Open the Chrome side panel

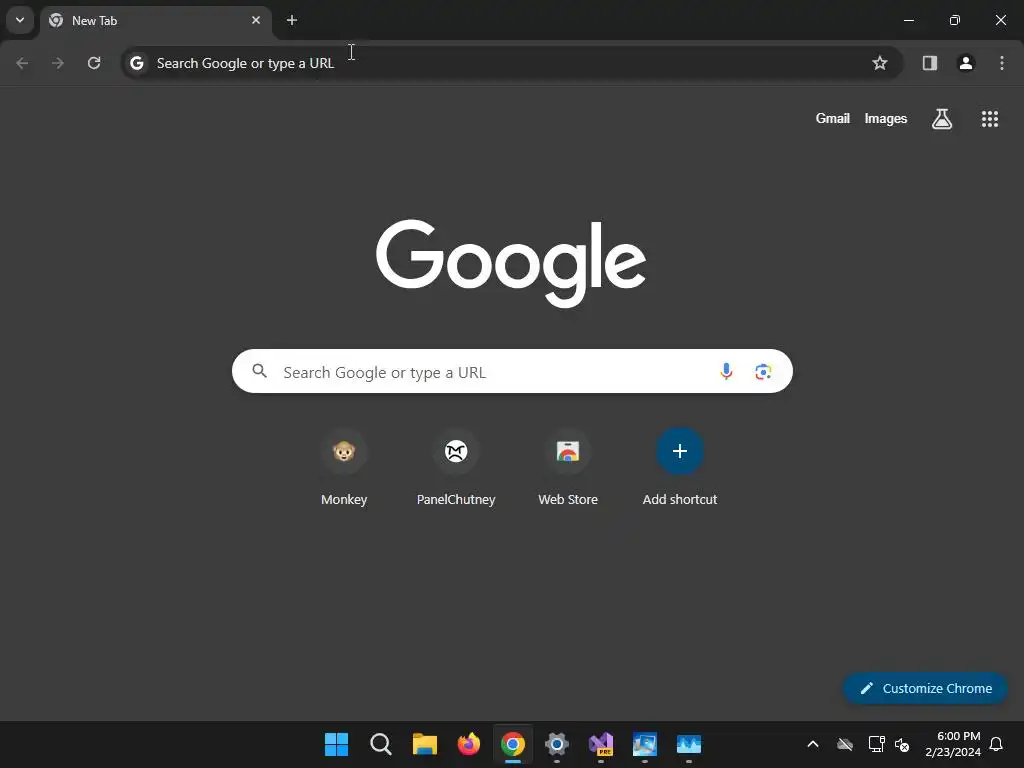[930, 63]
